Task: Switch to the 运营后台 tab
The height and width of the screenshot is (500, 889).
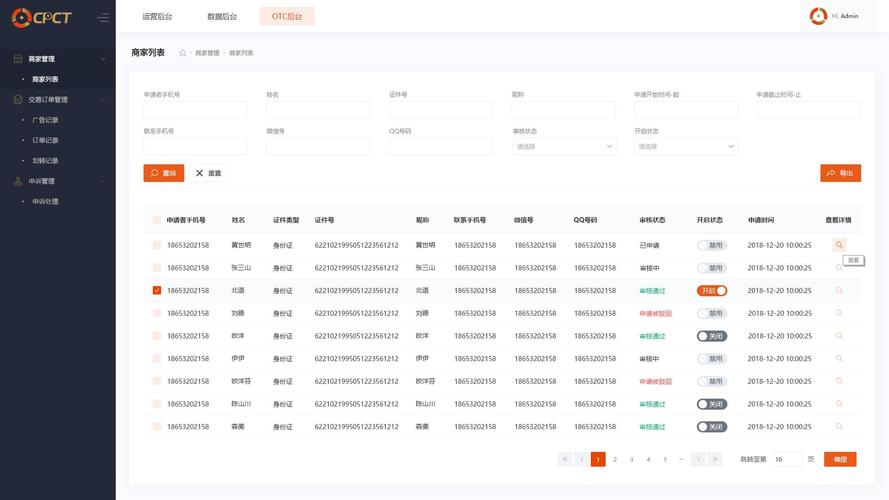Action: (x=157, y=16)
